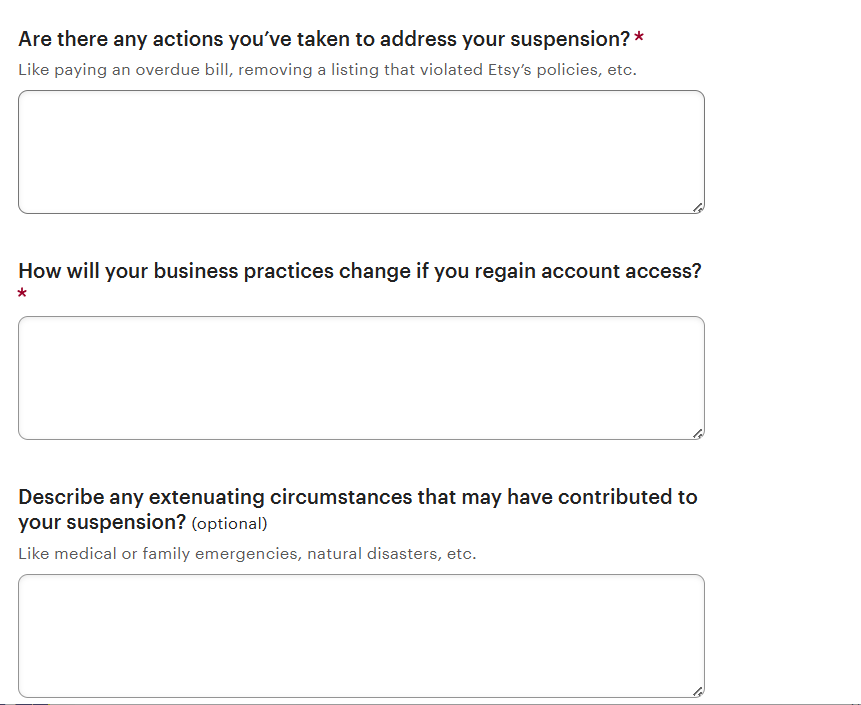Viewport: 861px width, 705px height.
Task: Select the extenuating circumstances text area
Action: pyautogui.click(x=360, y=636)
